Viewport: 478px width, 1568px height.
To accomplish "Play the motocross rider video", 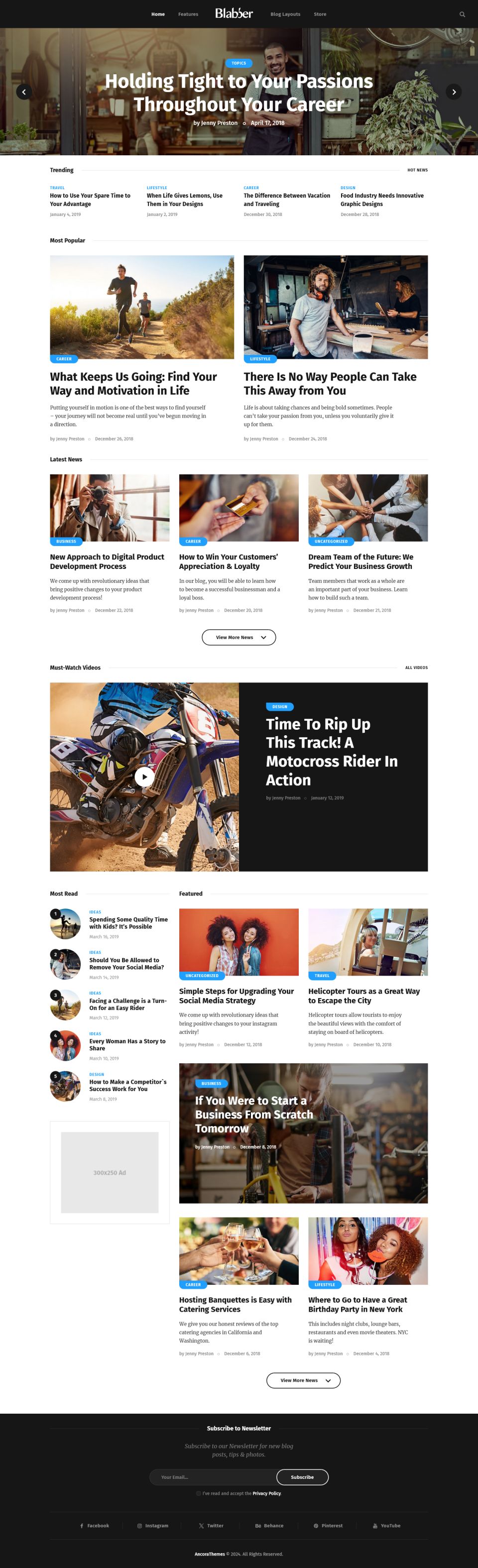I will (x=144, y=777).
